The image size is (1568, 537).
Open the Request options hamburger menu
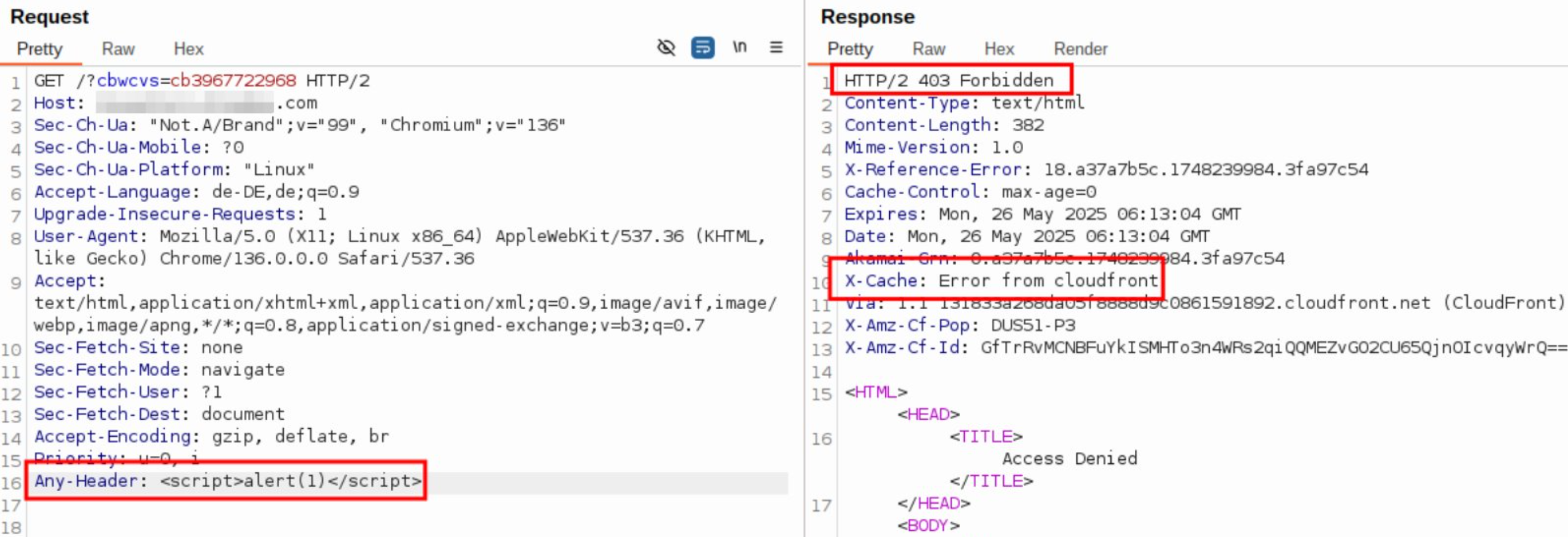776,47
